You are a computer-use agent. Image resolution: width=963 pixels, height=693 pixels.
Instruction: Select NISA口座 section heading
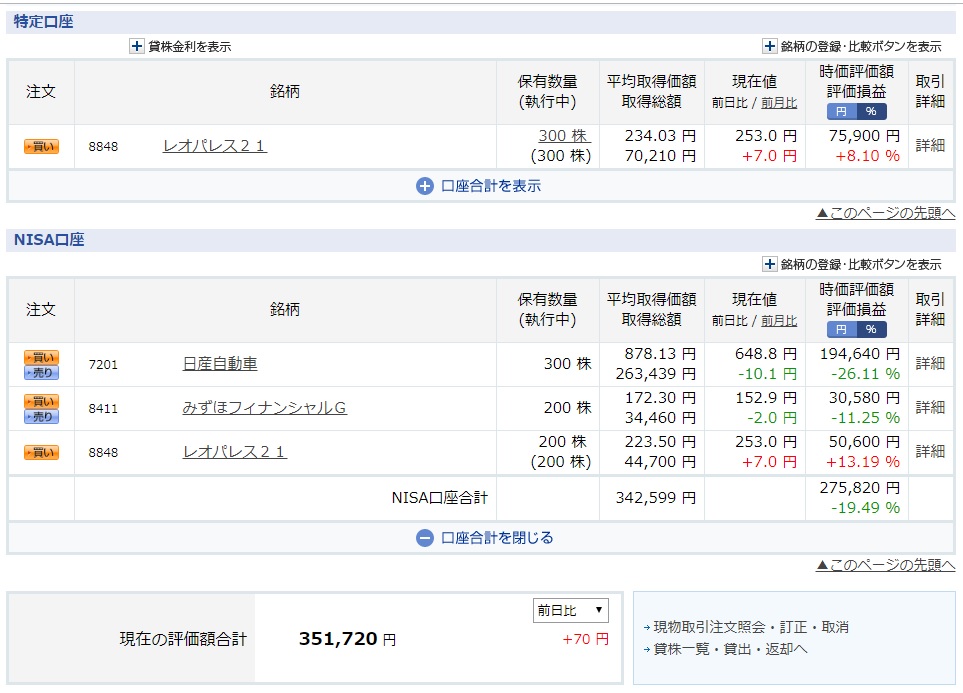tap(49, 240)
